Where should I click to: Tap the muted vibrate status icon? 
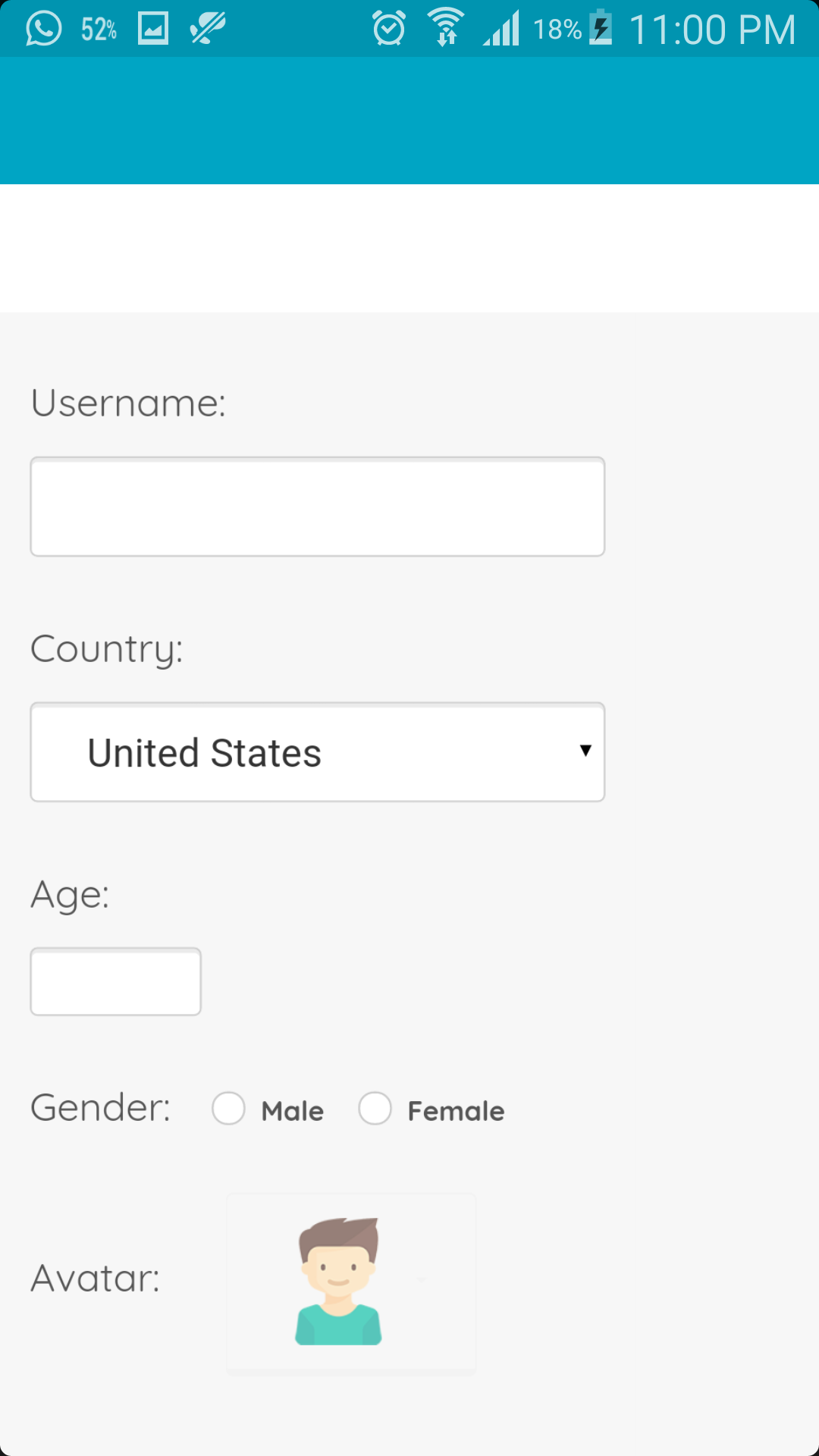[208, 29]
